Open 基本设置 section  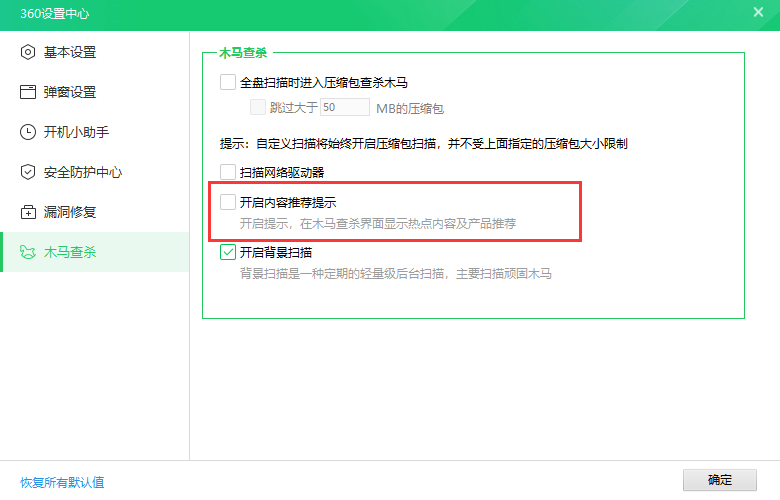coord(95,52)
